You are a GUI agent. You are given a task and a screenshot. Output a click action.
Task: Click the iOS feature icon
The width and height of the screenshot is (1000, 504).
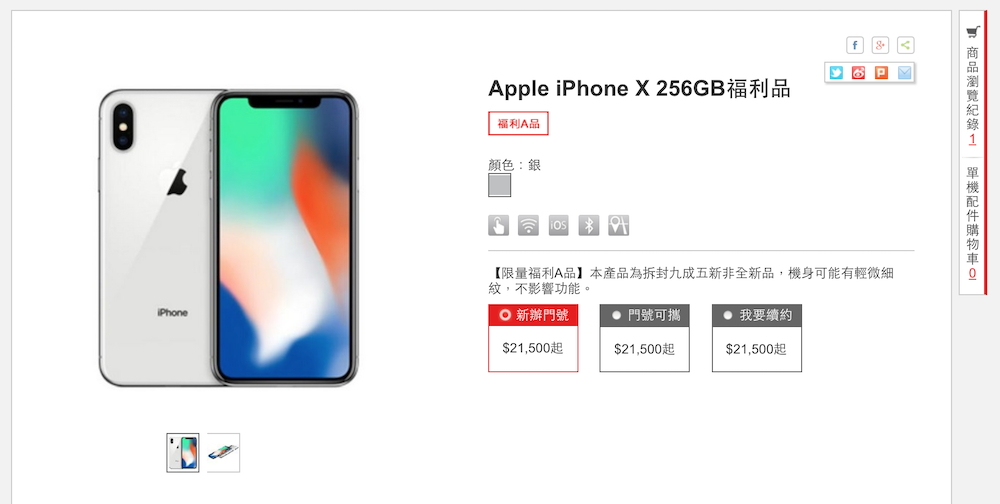click(x=558, y=225)
